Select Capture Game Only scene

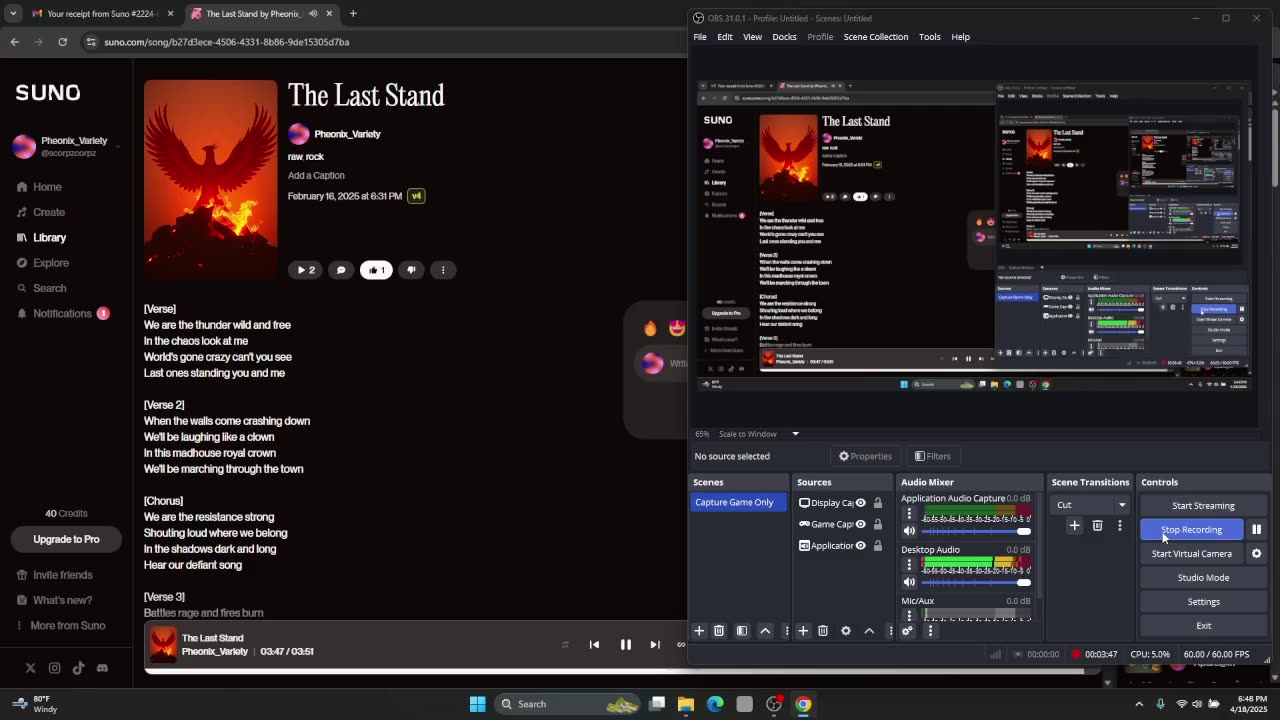[738, 503]
